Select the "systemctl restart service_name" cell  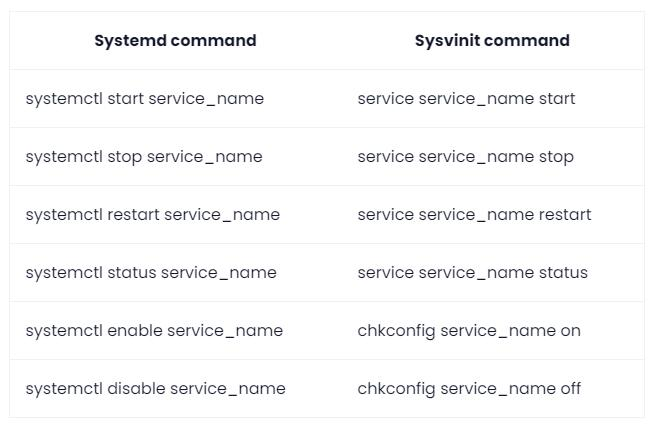[152, 215]
